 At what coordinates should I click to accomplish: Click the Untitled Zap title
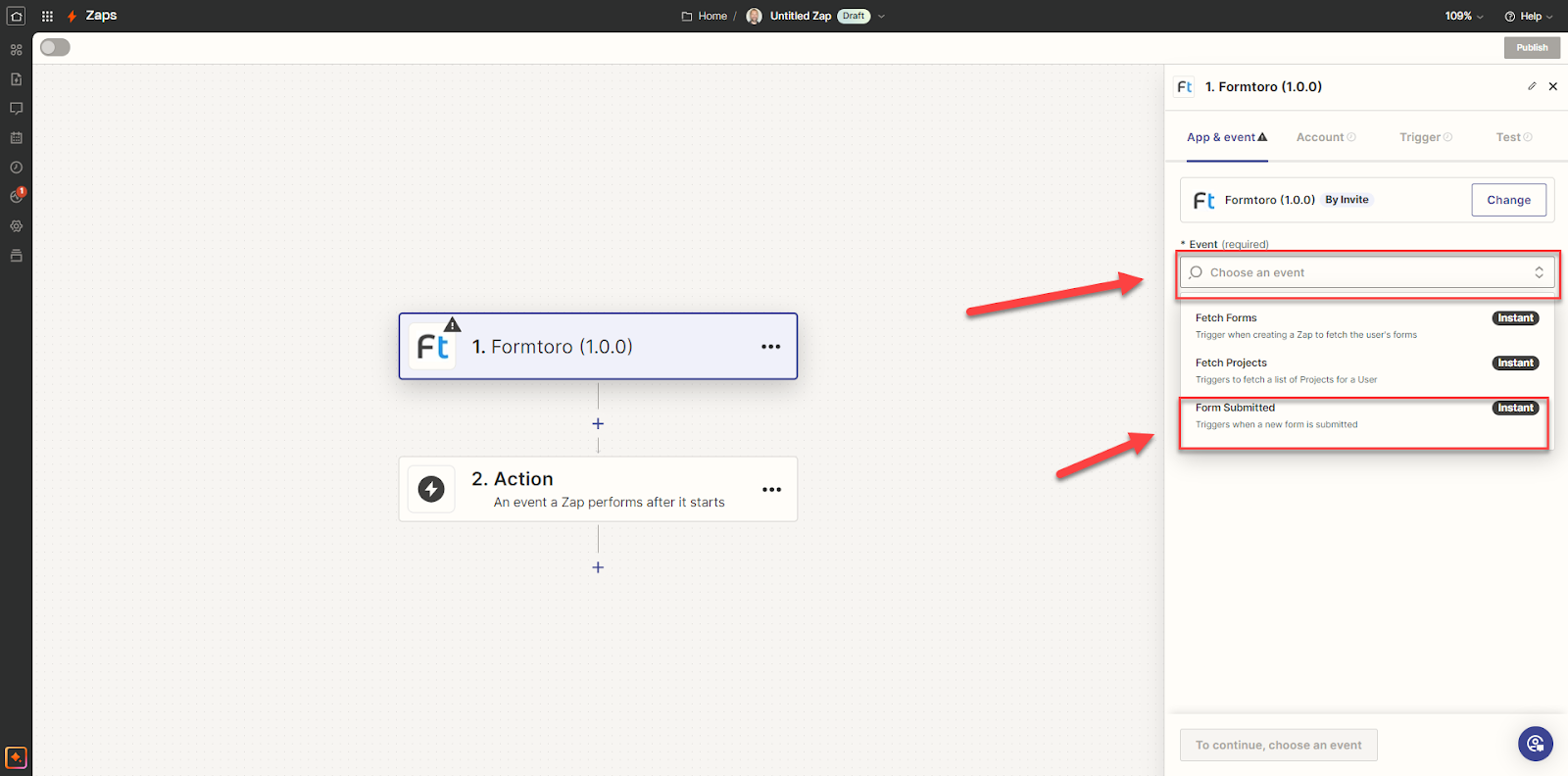pyautogui.click(x=801, y=16)
